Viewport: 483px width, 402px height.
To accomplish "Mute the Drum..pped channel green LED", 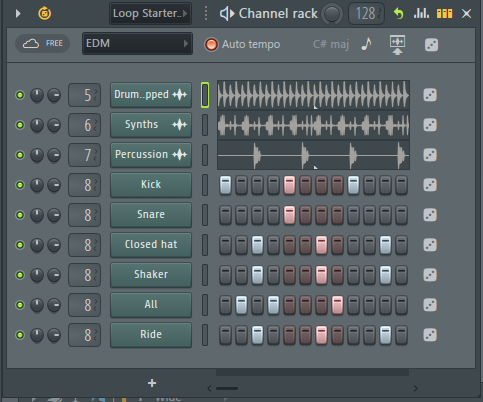I will point(20,95).
